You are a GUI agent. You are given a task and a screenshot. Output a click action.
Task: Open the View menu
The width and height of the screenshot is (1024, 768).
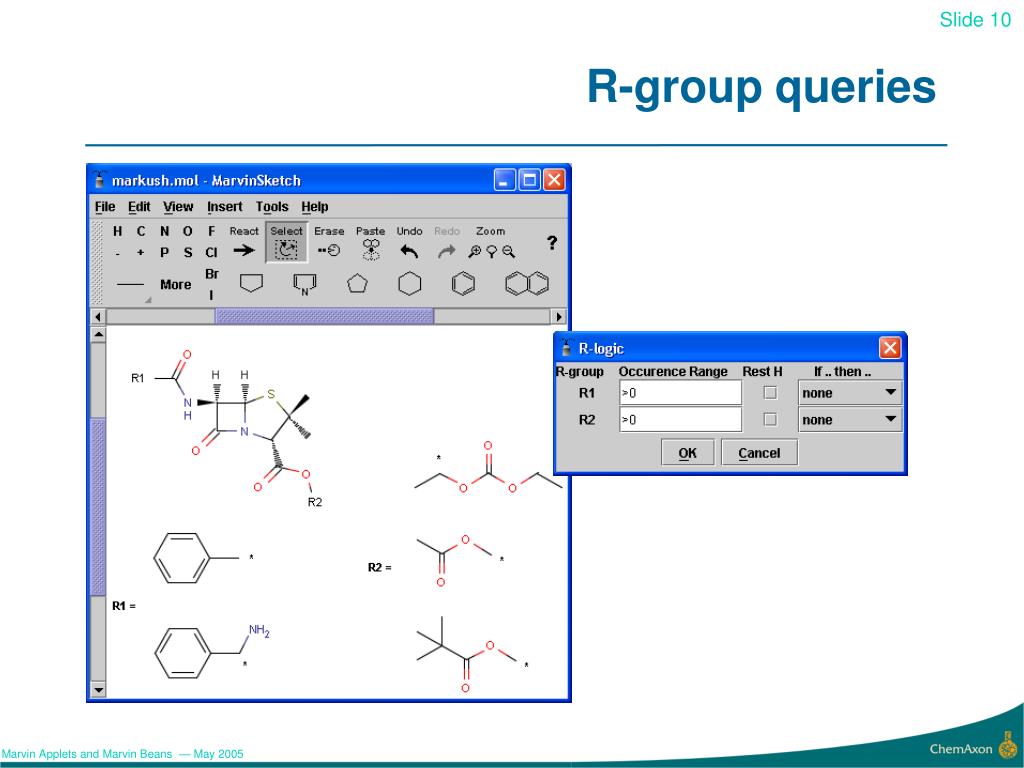(178, 207)
